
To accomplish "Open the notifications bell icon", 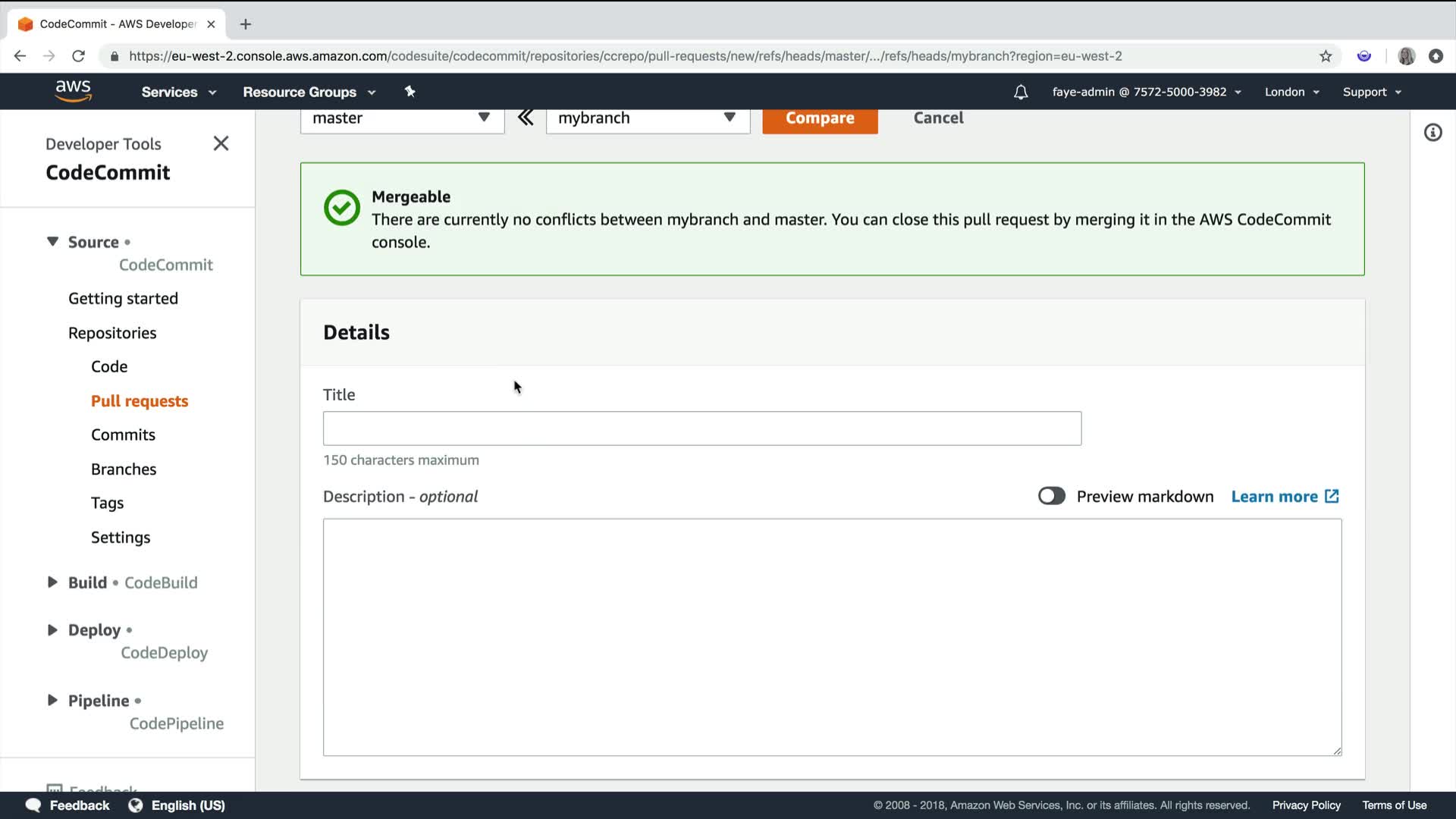I will click(1021, 93).
